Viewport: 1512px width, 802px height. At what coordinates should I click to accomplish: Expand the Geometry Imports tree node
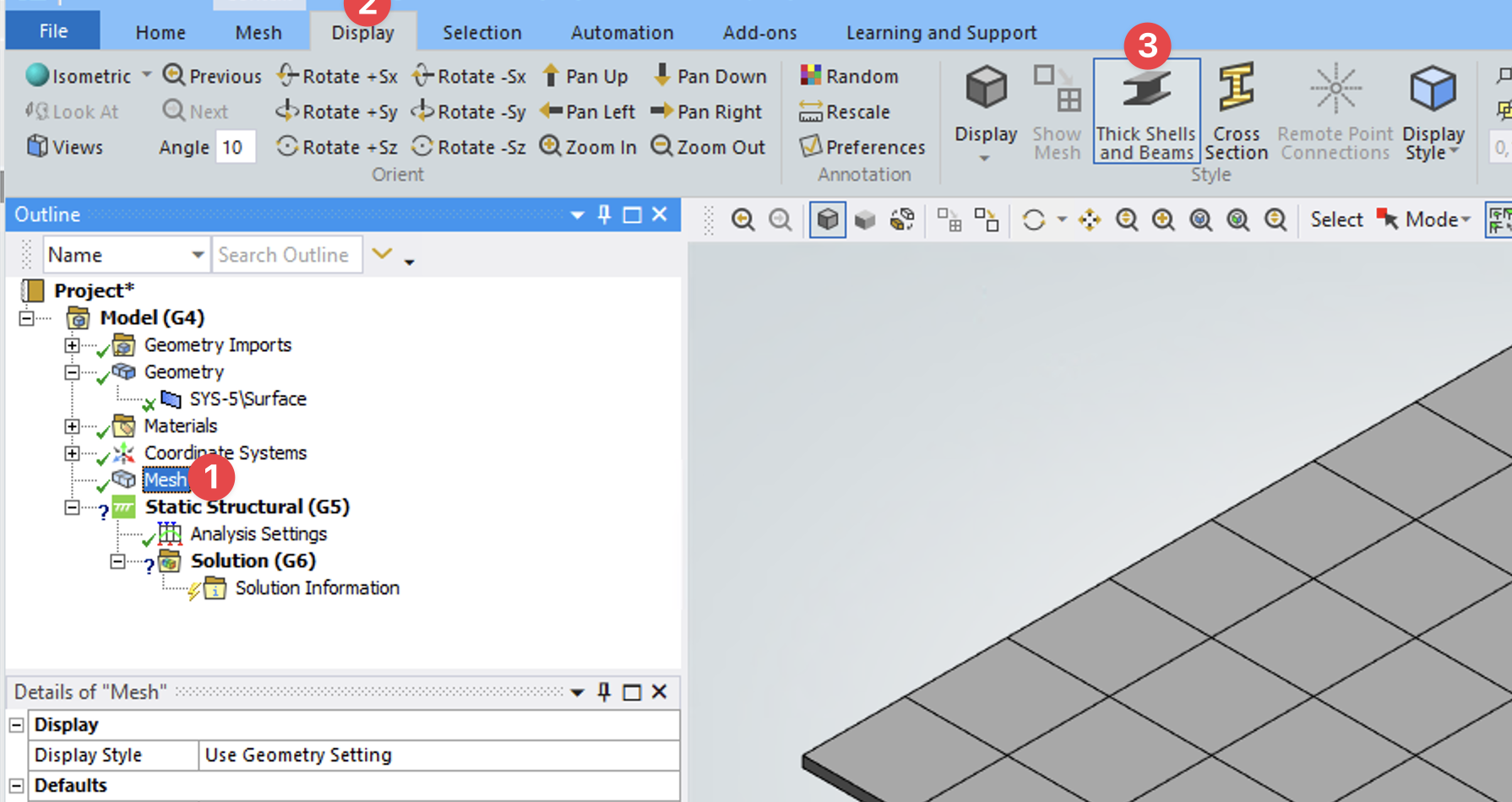[x=72, y=345]
